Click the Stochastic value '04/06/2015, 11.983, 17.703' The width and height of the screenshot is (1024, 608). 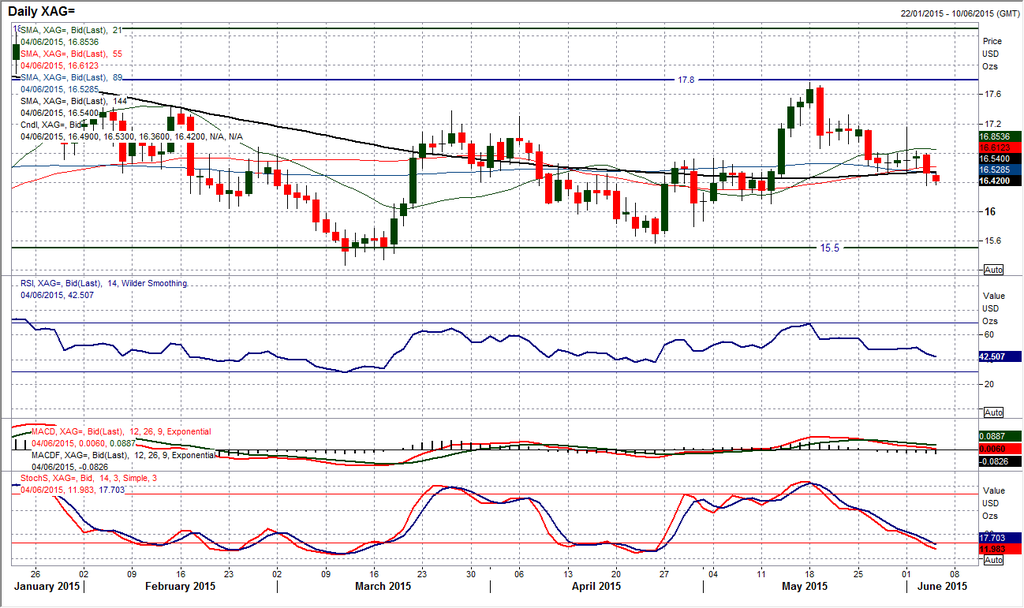click(72, 490)
